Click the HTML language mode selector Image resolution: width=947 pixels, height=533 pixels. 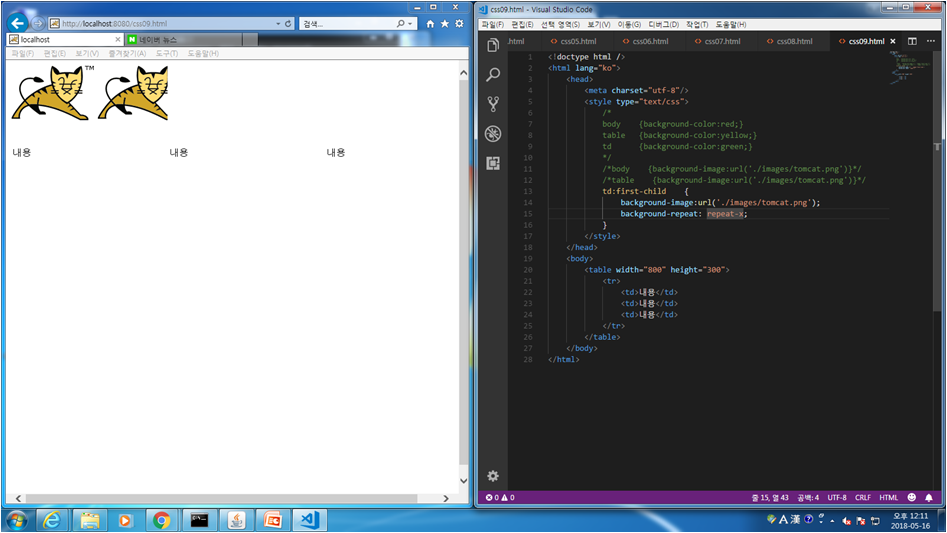[x=888, y=497]
